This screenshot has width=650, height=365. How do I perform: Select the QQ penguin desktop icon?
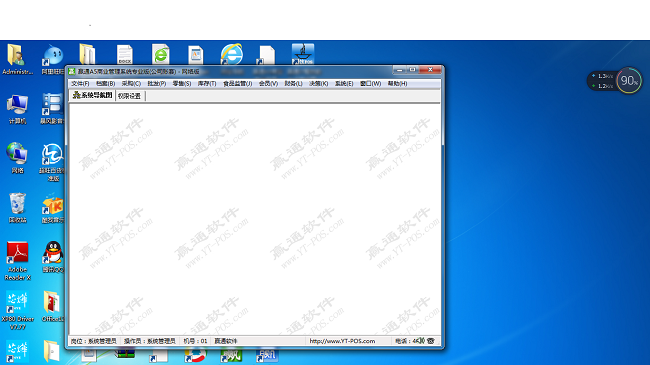pyautogui.click(x=53, y=257)
